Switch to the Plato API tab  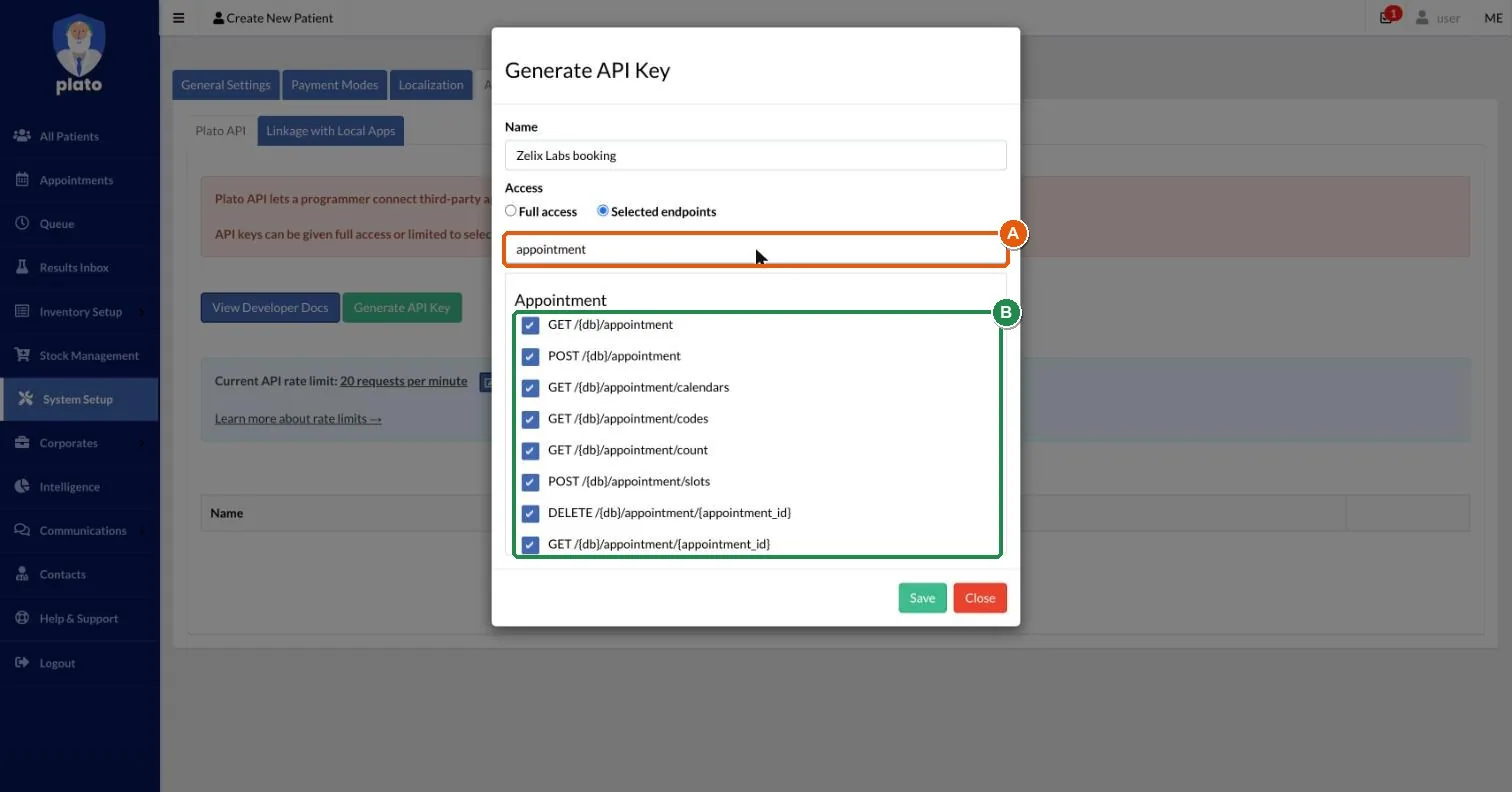[220, 131]
